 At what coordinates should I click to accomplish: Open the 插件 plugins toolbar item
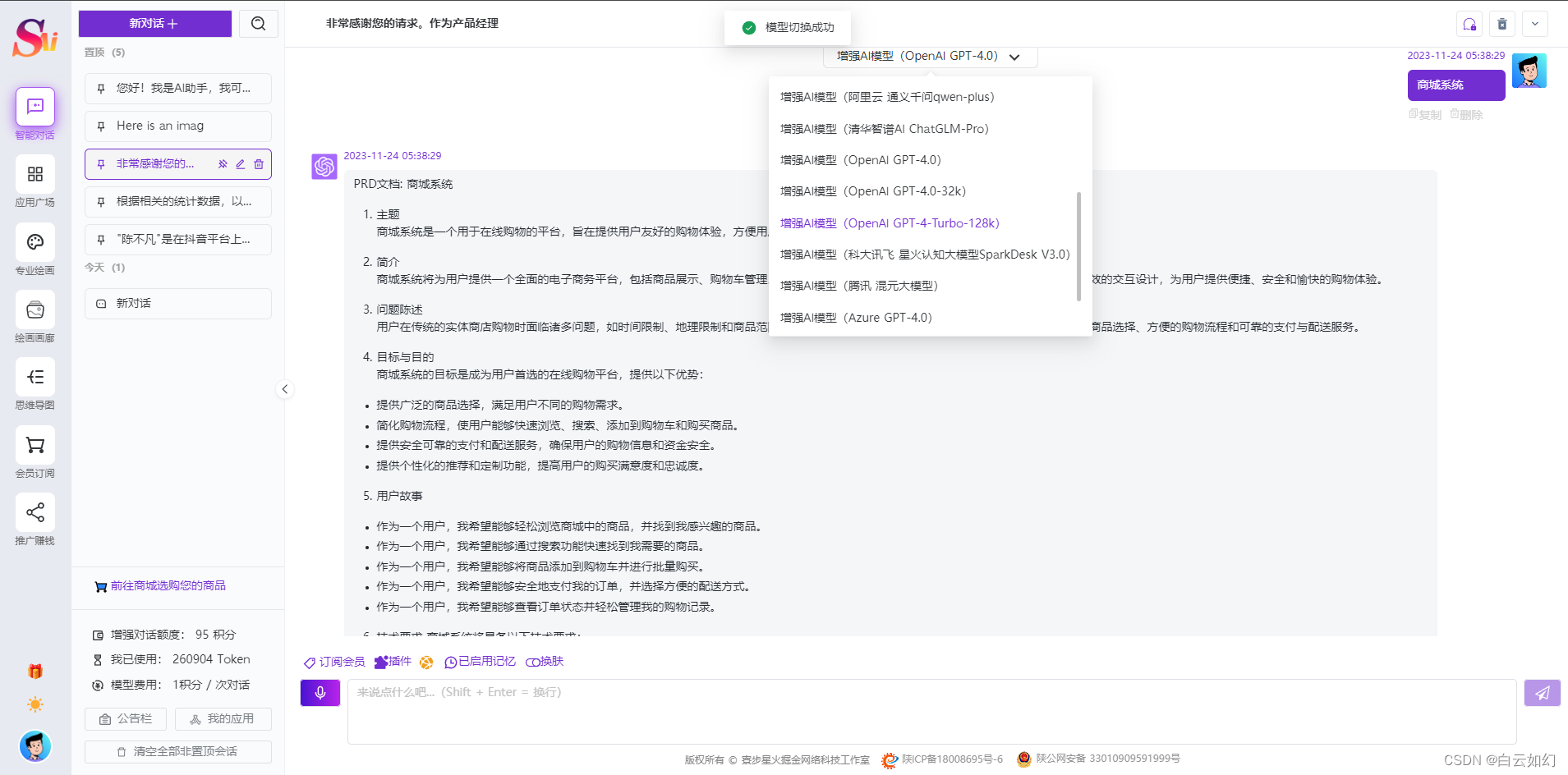click(x=393, y=662)
